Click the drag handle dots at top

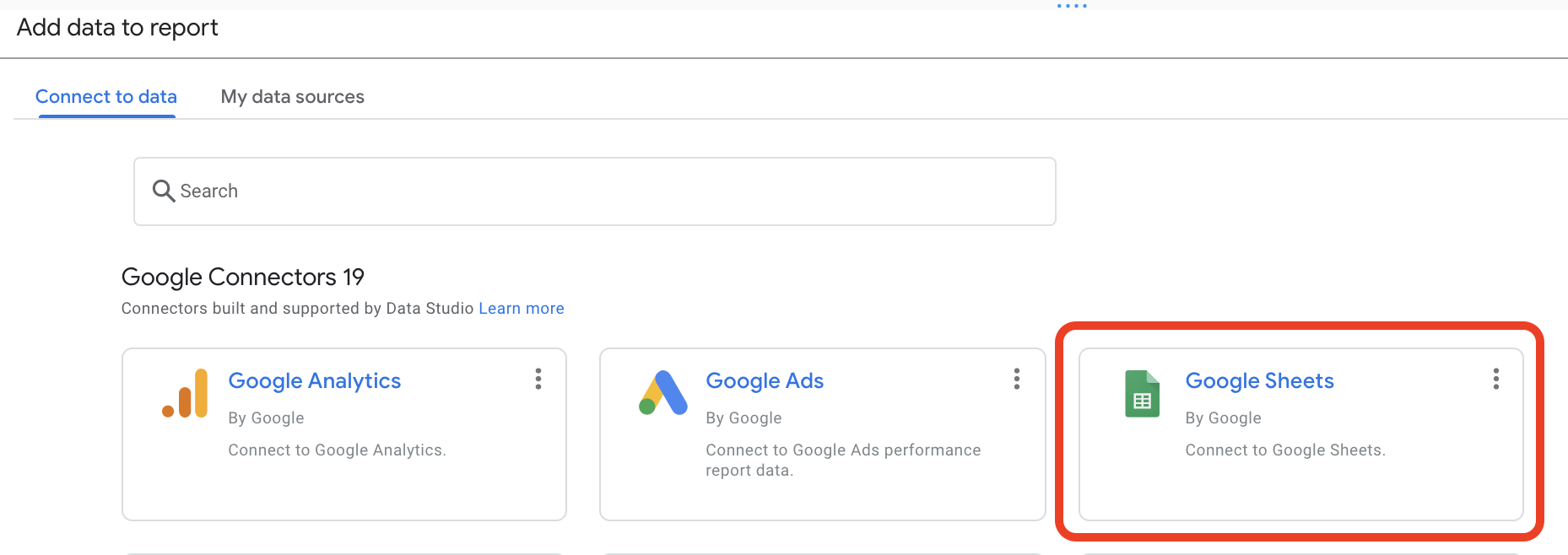(x=1072, y=6)
